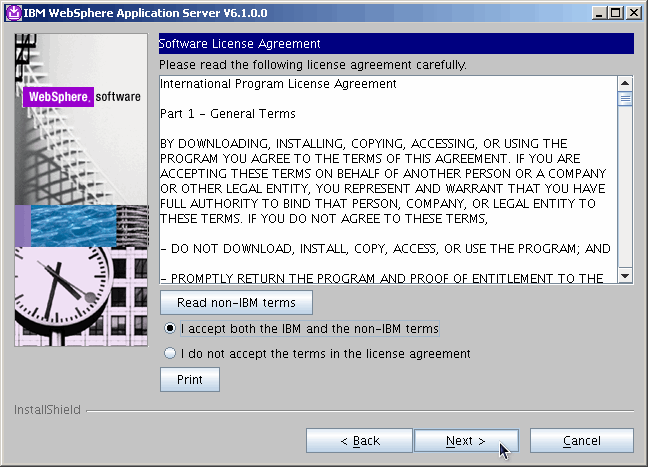Screen dimensions: 648x467
Task: Click inside the license agreement text area
Action: (x=388, y=180)
